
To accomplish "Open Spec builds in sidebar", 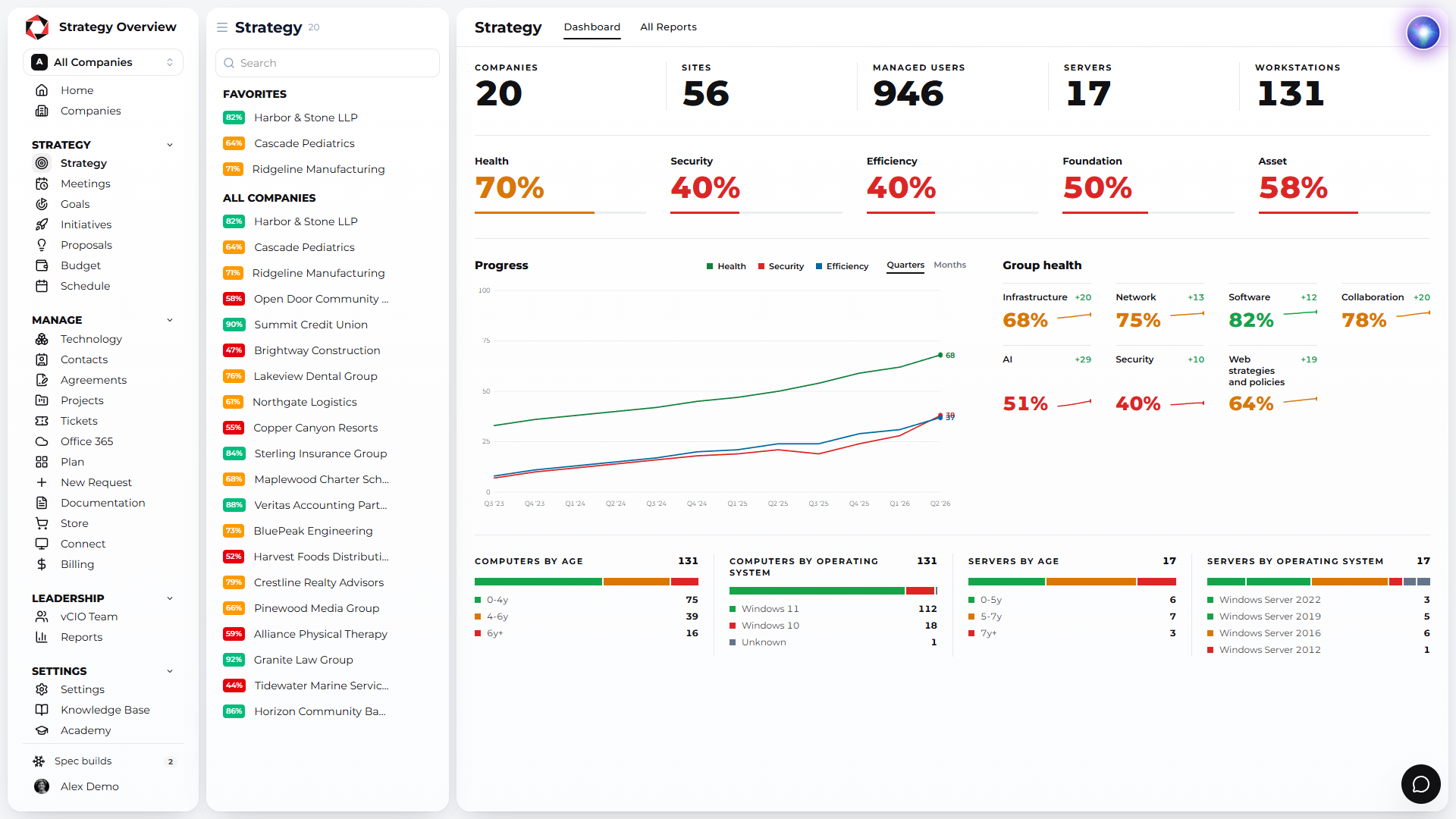I will 103,761.
